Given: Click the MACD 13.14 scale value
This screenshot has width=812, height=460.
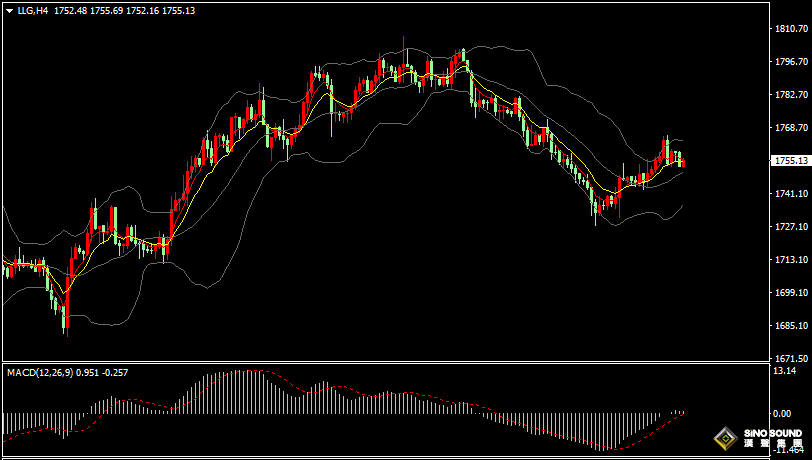Looking at the screenshot, I should pyautogui.click(x=784, y=371).
